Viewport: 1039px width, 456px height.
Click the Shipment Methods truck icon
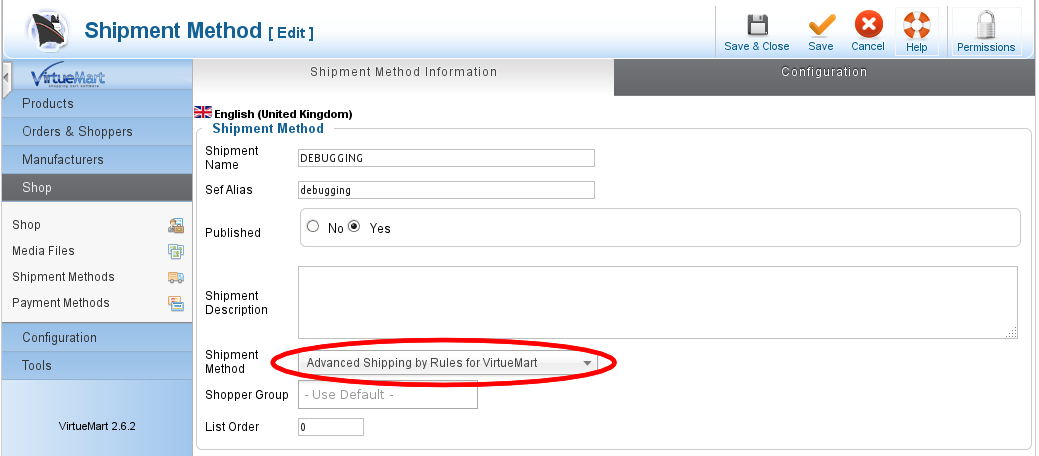pyautogui.click(x=176, y=277)
